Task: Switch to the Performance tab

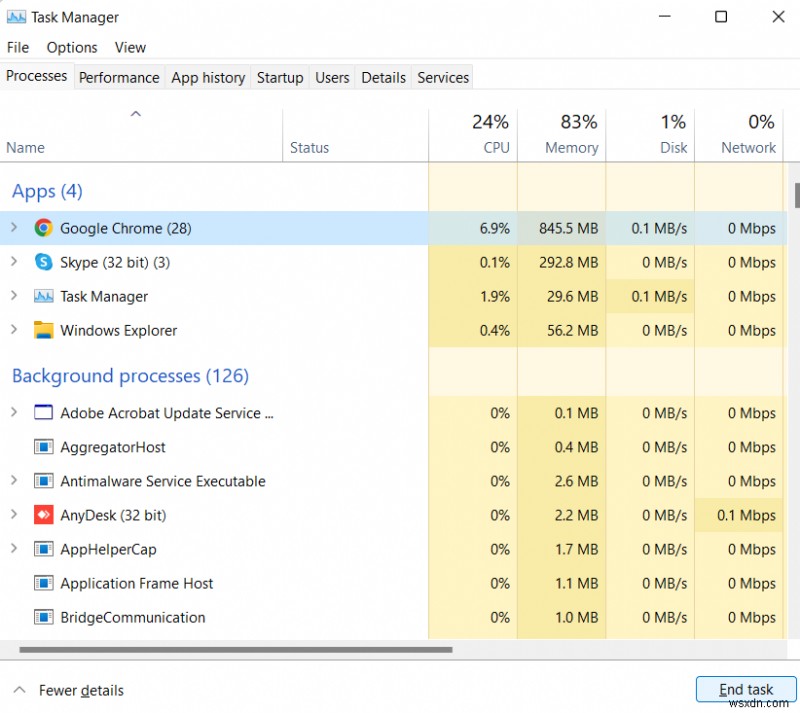Action: tap(119, 77)
